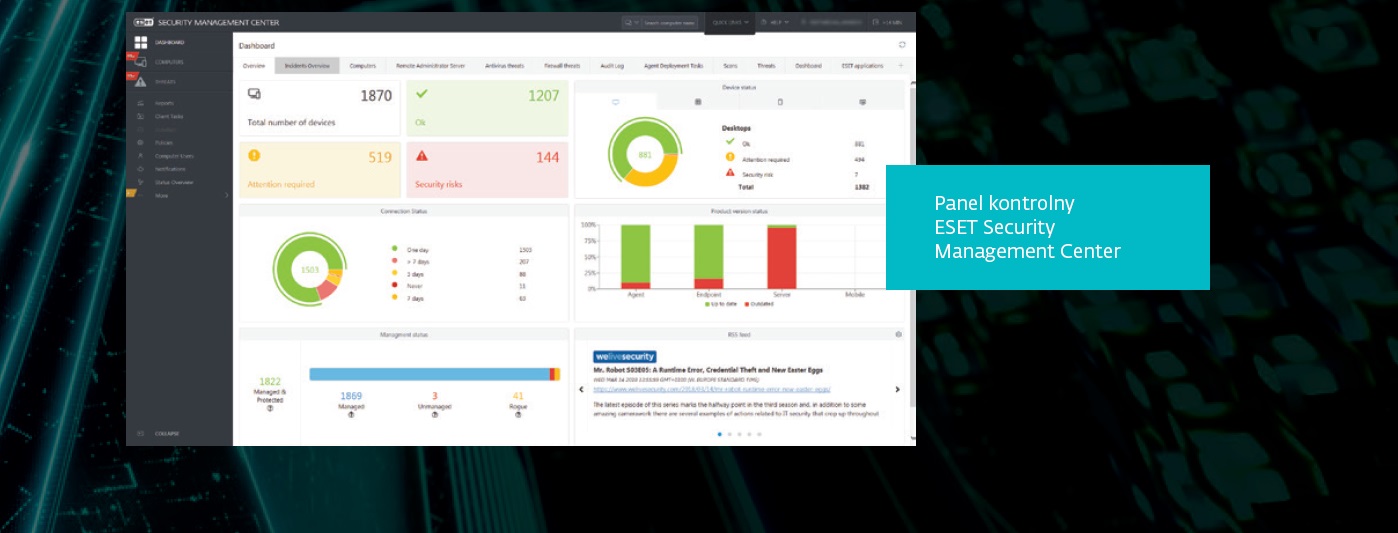Open the Threats warning triangle in sidebar
Screen dimensions: 1398x533
pyautogui.click(x=141, y=81)
